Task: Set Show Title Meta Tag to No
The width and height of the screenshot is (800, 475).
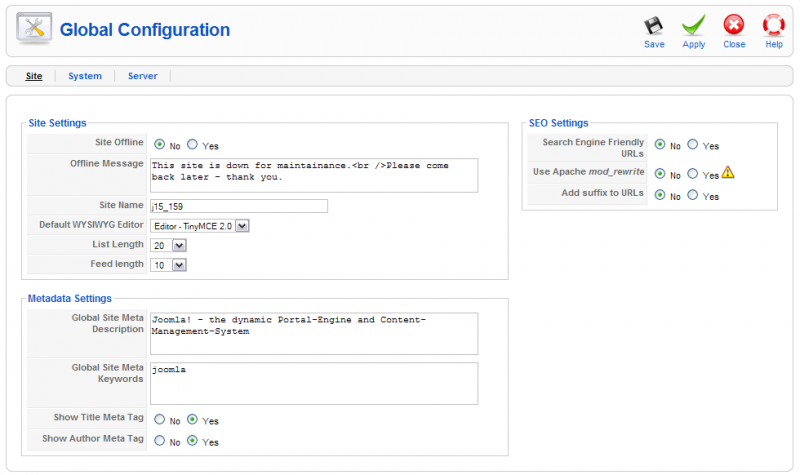Action: point(159,419)
